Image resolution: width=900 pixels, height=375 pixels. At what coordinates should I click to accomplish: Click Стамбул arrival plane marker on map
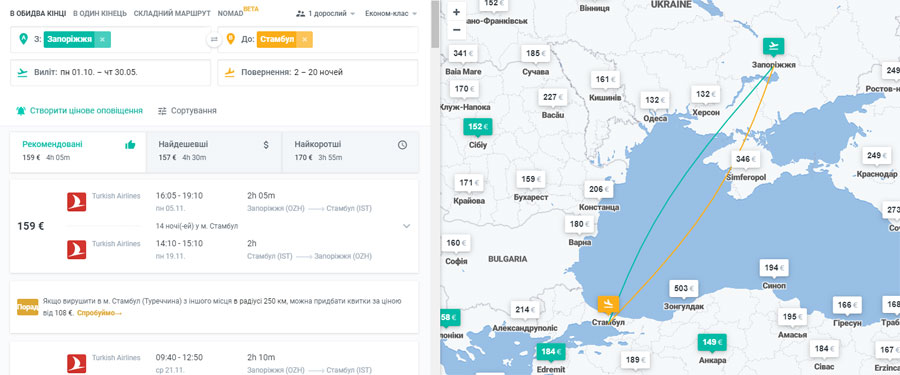[x=608, y=303]
